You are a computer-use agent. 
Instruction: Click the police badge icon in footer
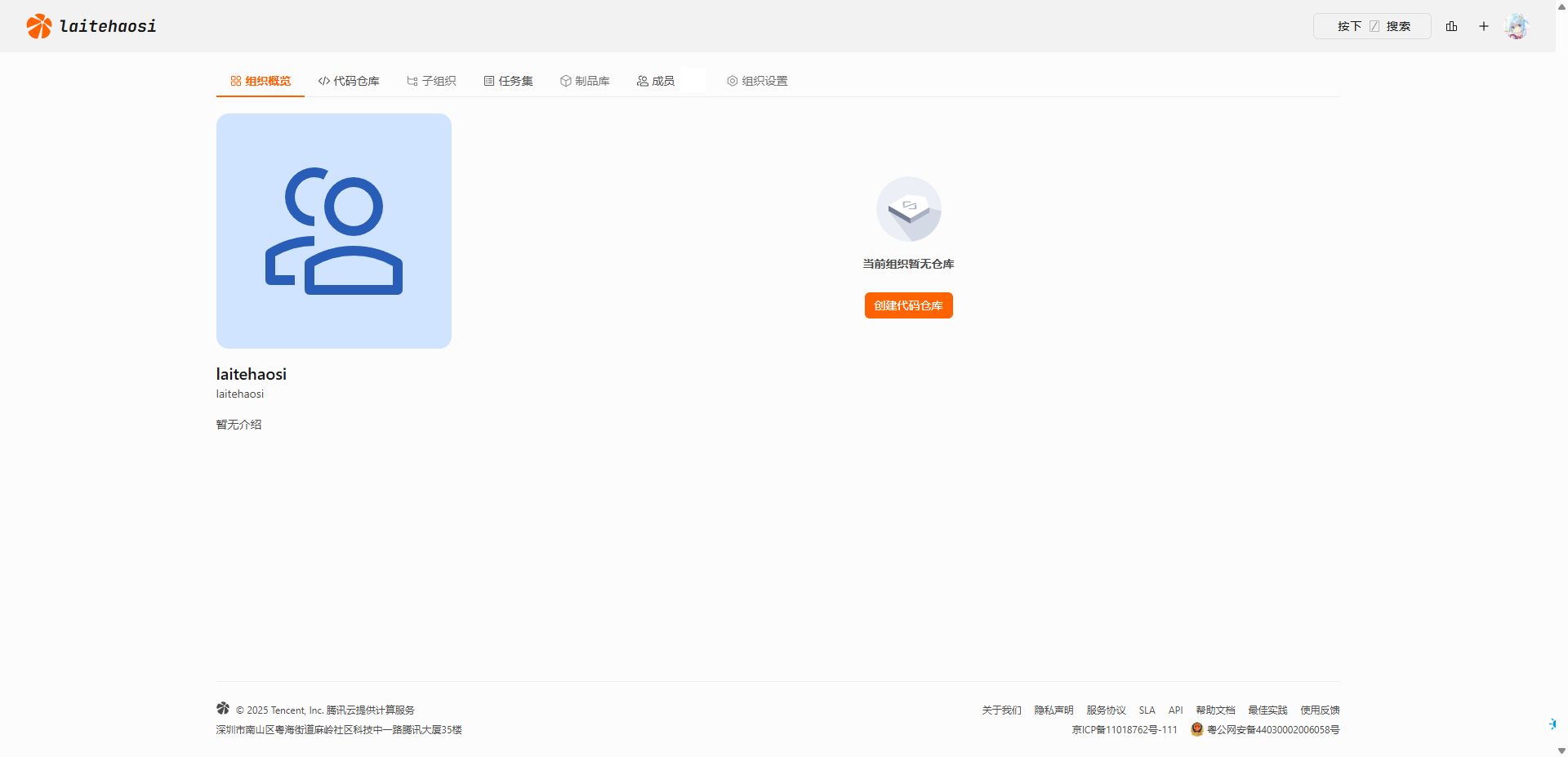(x=1196, y=729)
